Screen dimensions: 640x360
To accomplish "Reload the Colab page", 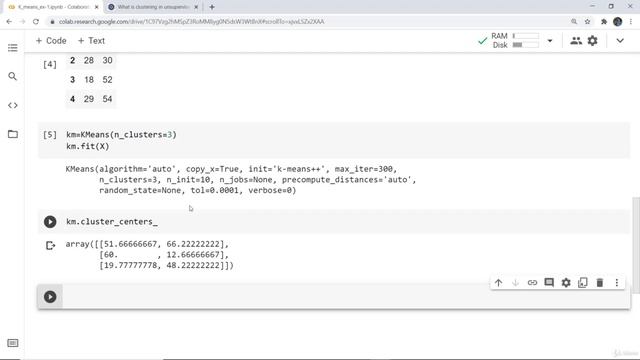I will (x=36, y=22).
